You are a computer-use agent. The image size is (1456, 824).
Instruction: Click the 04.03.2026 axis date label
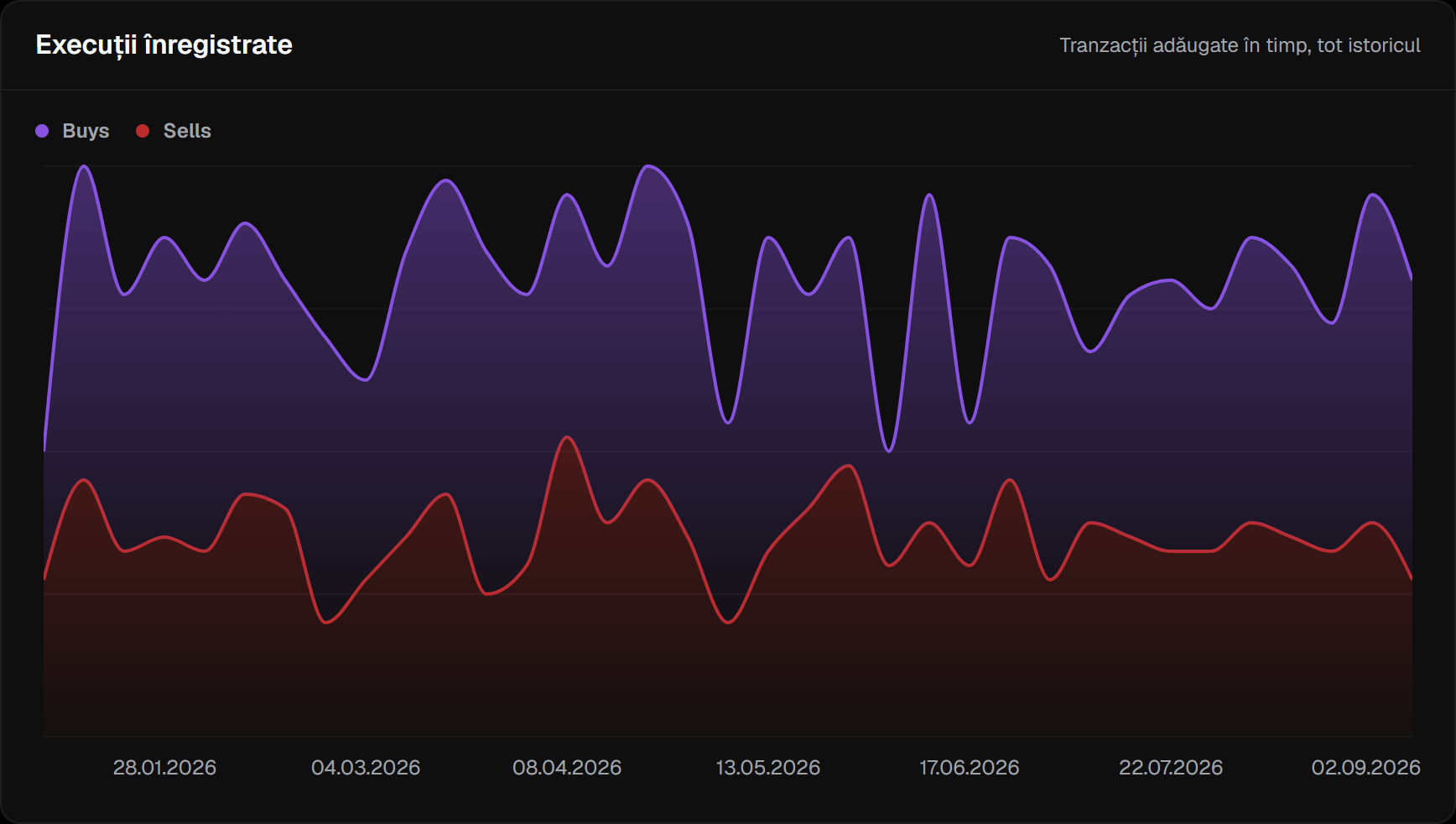pos(366,768)
